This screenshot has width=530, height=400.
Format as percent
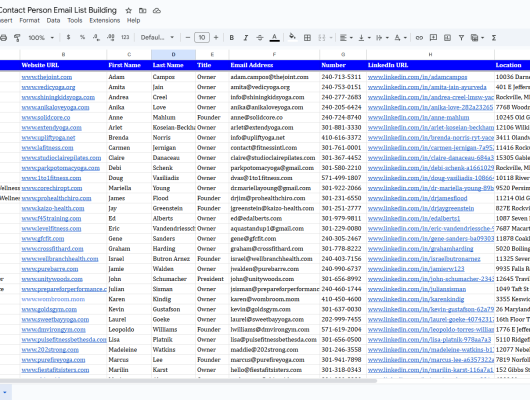click(82, 37)
